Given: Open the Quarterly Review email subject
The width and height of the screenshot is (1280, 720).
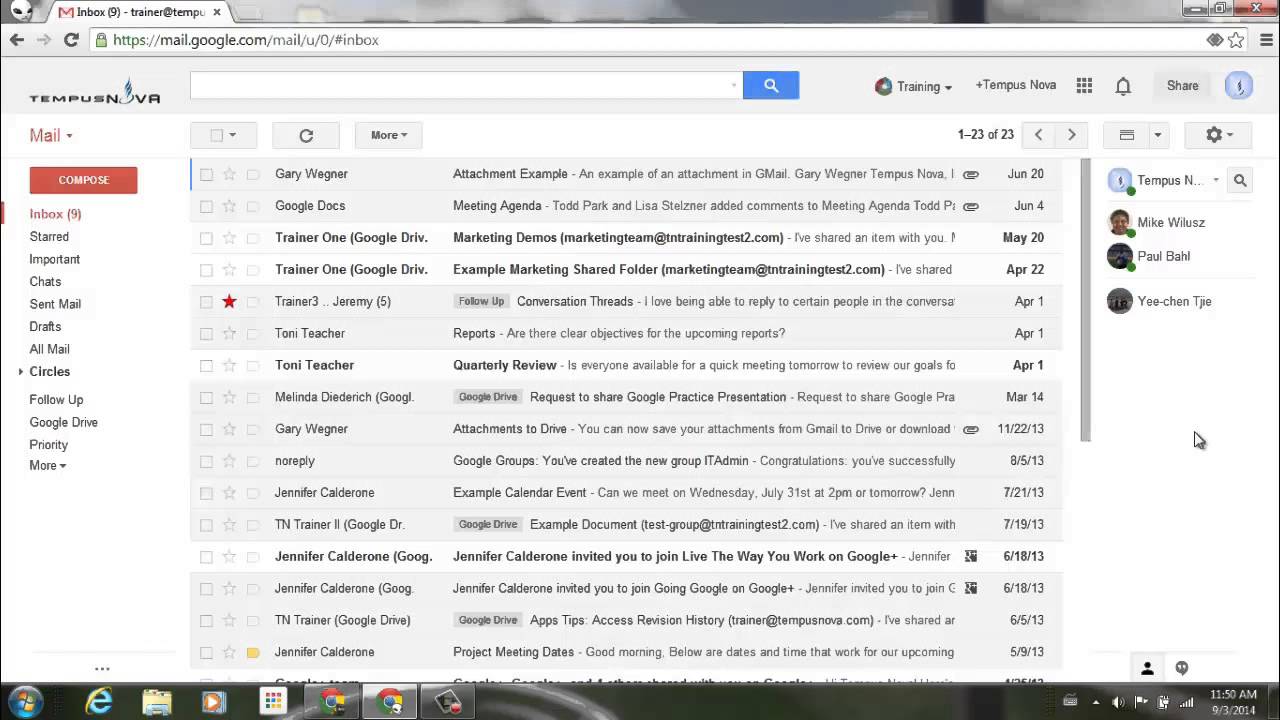Looking at the screenshot, I should 504,365.
